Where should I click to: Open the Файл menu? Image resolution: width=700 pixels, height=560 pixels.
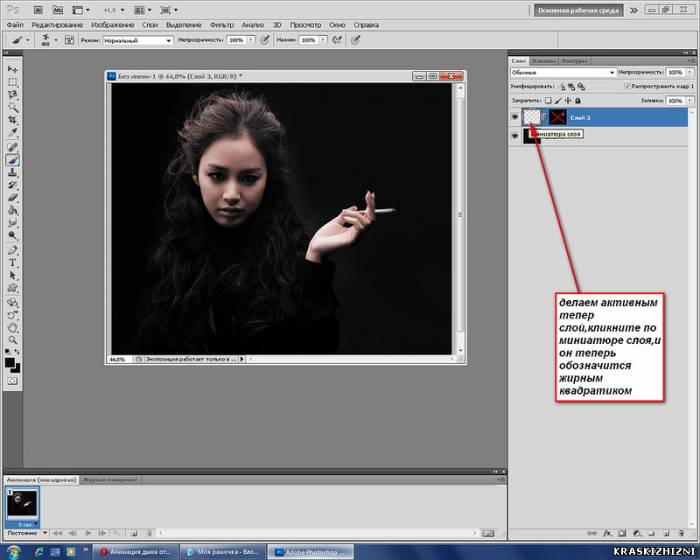(x=15, y=25)
